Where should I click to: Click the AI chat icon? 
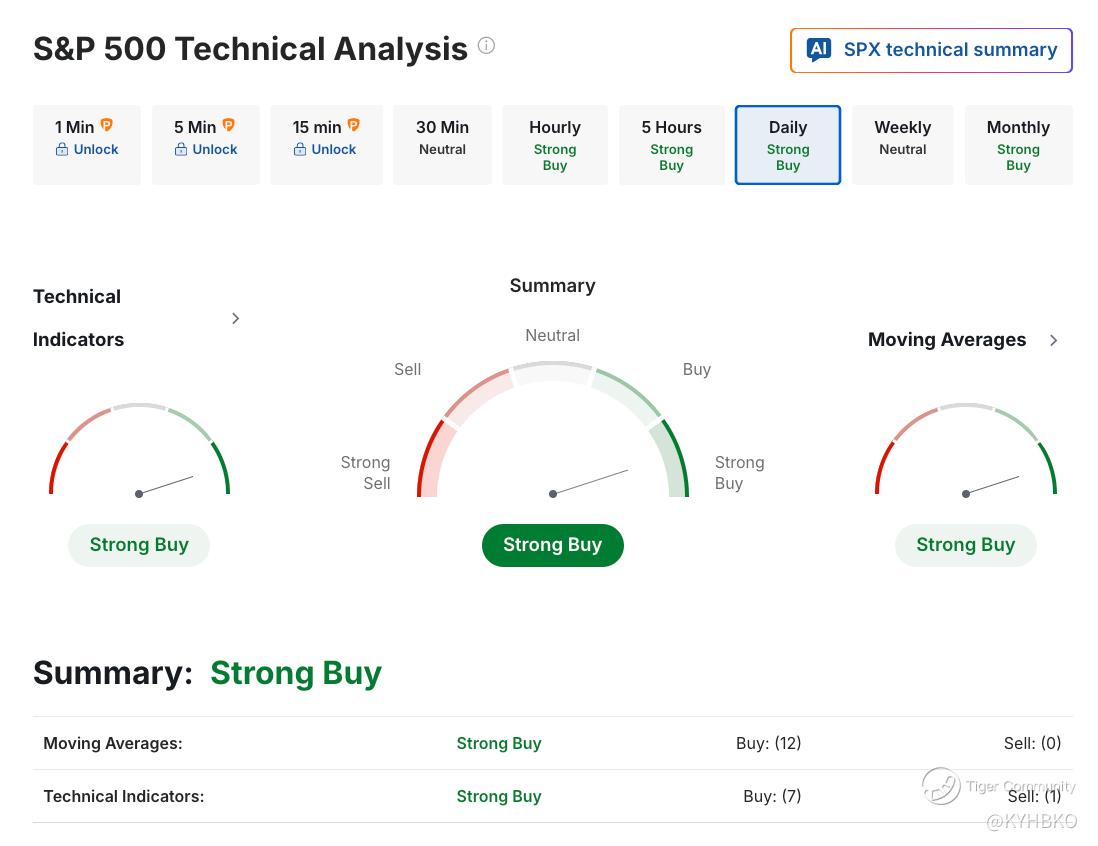coord(819,50)
